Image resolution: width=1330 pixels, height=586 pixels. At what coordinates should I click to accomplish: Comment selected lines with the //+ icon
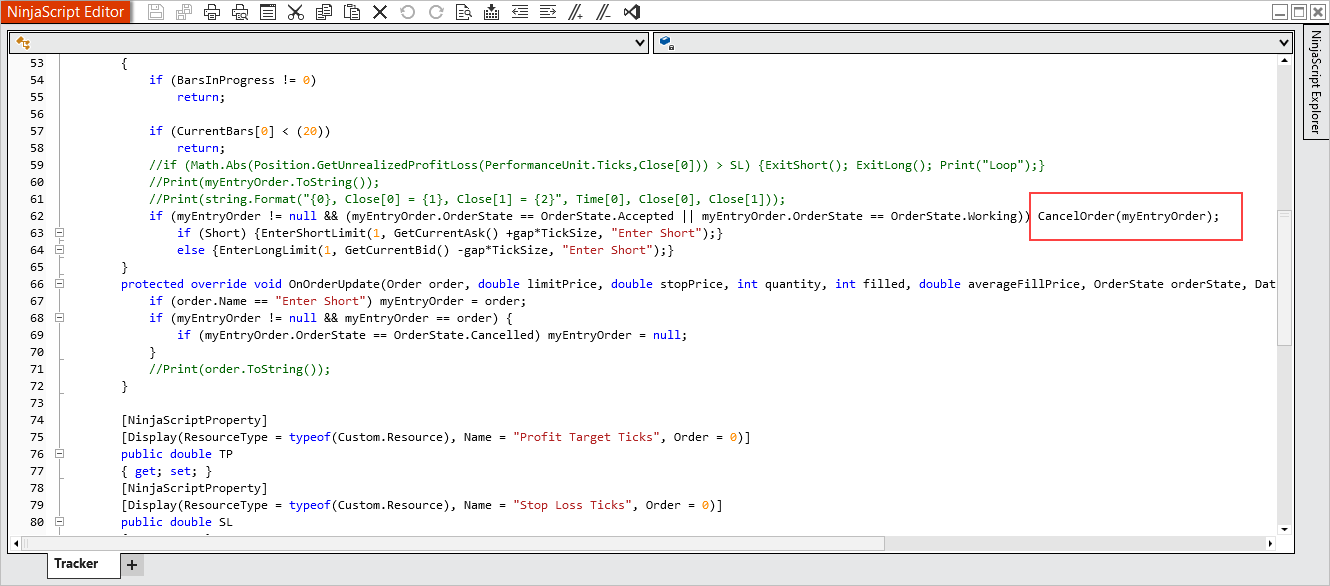576,13
